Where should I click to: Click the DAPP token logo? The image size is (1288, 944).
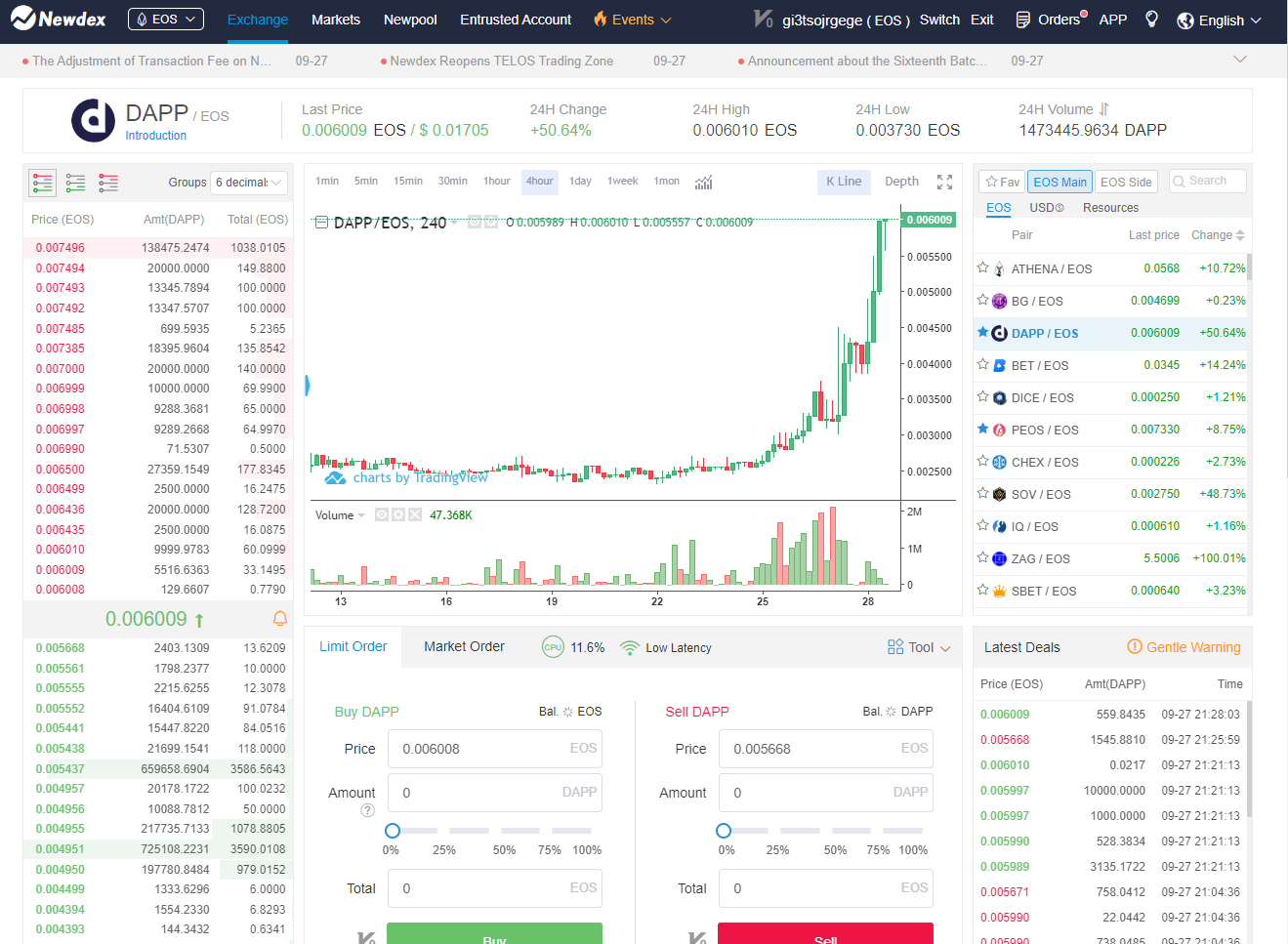[94, 120]
